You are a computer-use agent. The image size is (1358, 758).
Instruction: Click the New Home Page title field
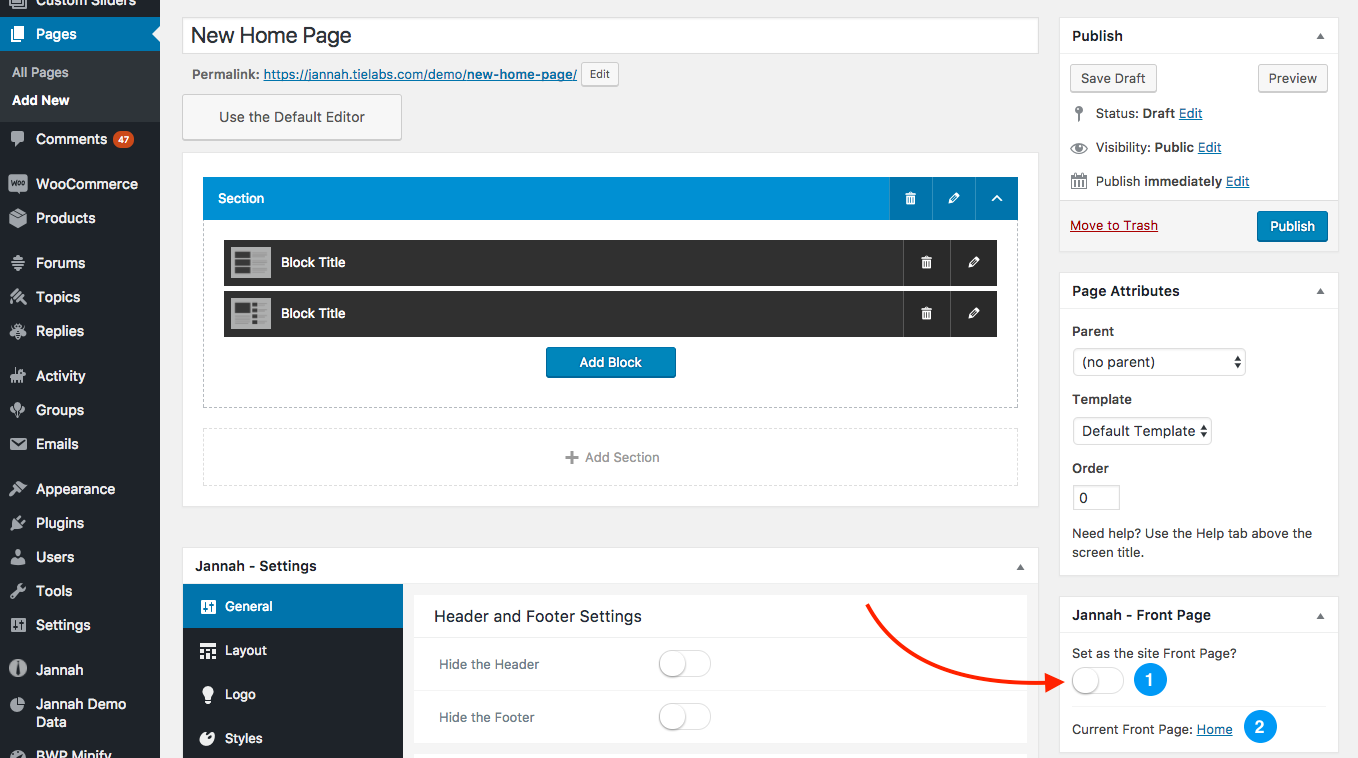pyautogui.click(x=610, y=36)
